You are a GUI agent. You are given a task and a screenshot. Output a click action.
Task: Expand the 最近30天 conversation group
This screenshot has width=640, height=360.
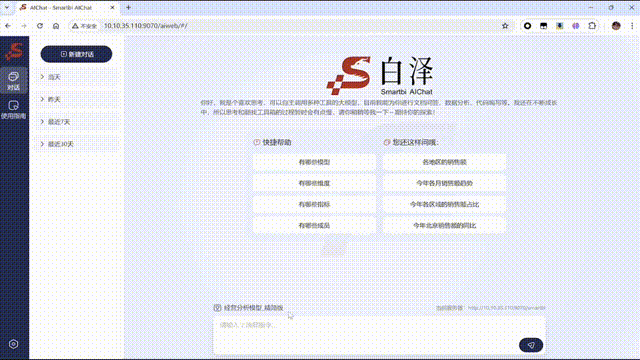point(77,144)
